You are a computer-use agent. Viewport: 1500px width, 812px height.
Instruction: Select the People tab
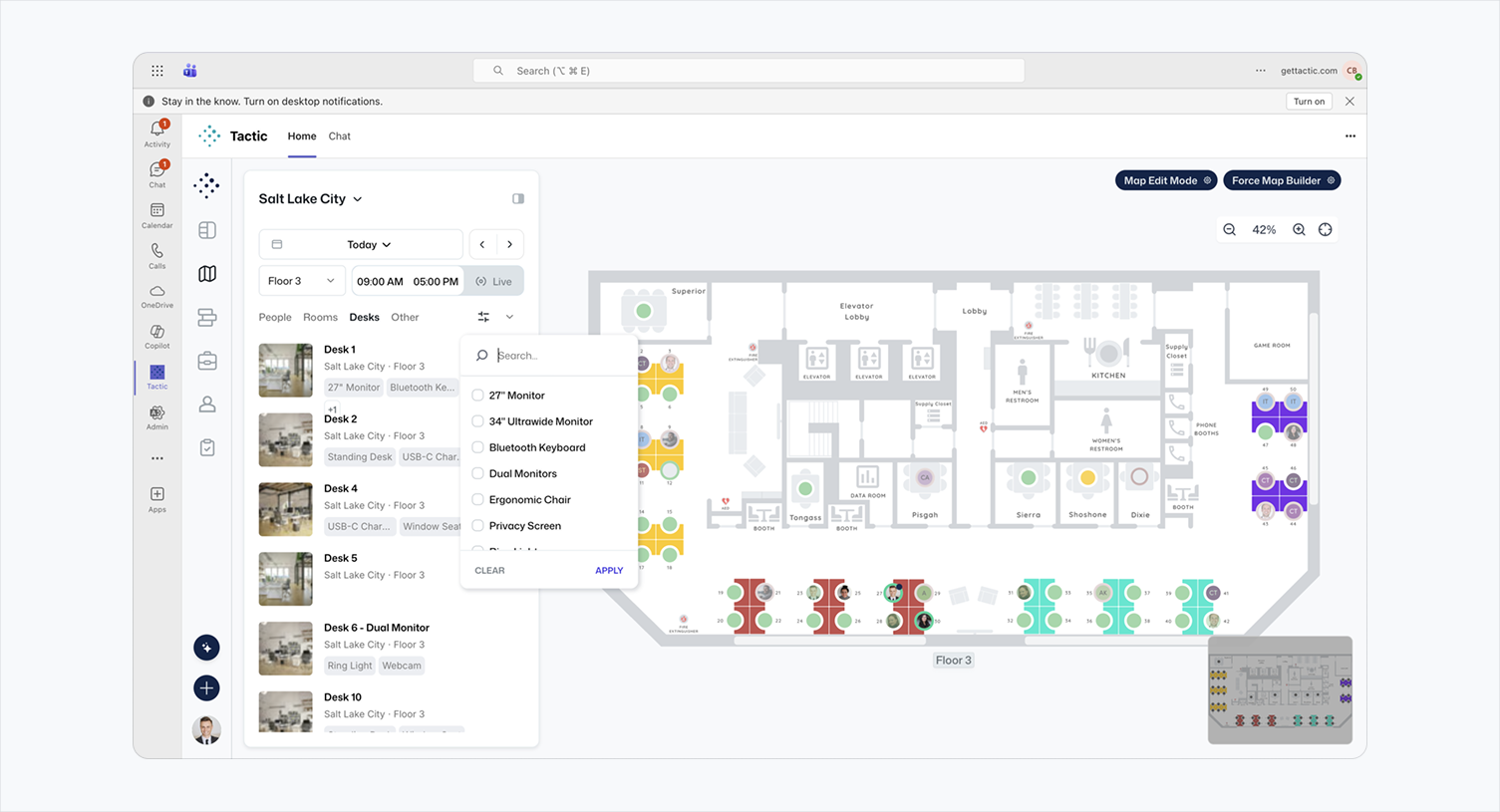coord(275,317)
